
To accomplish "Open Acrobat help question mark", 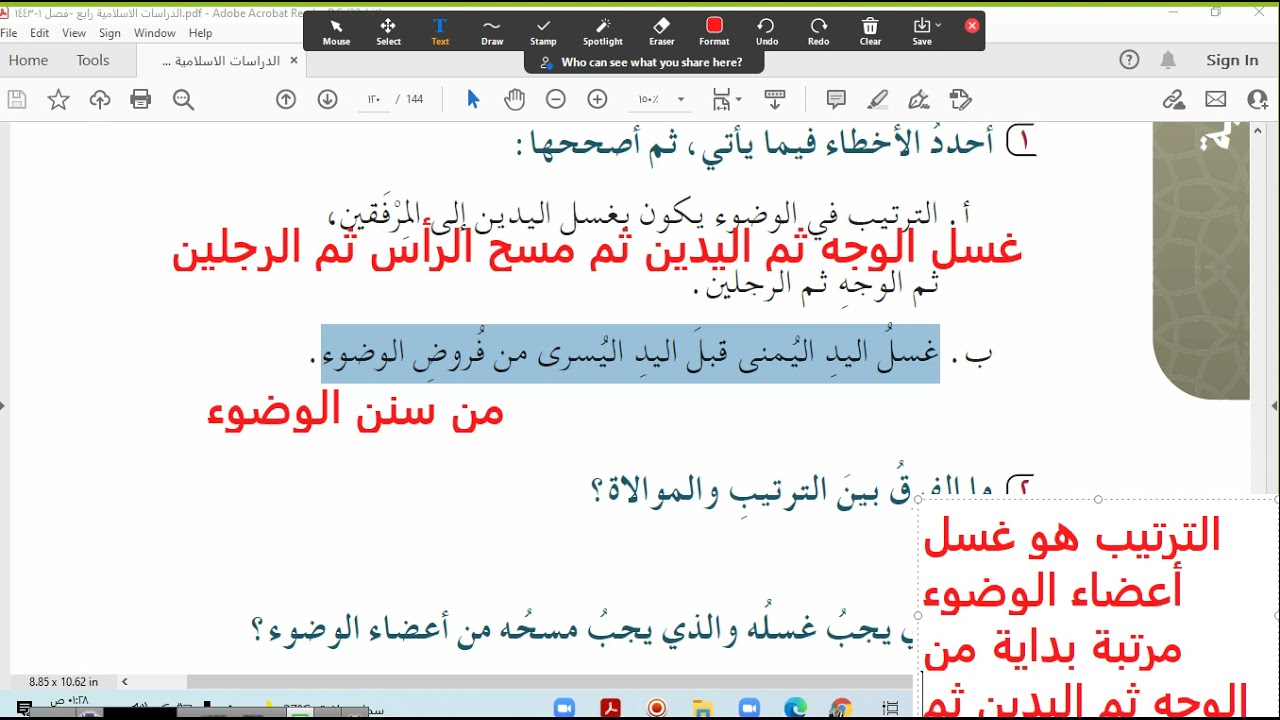I will click(x=1129, y=60).
